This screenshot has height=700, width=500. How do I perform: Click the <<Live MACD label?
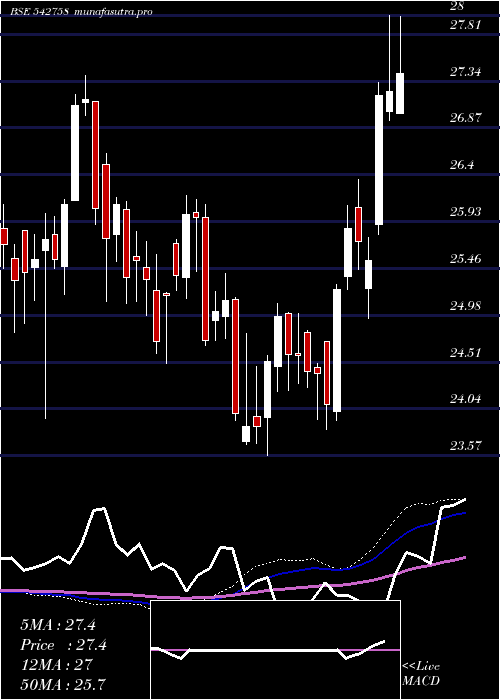tap(421, 674)
